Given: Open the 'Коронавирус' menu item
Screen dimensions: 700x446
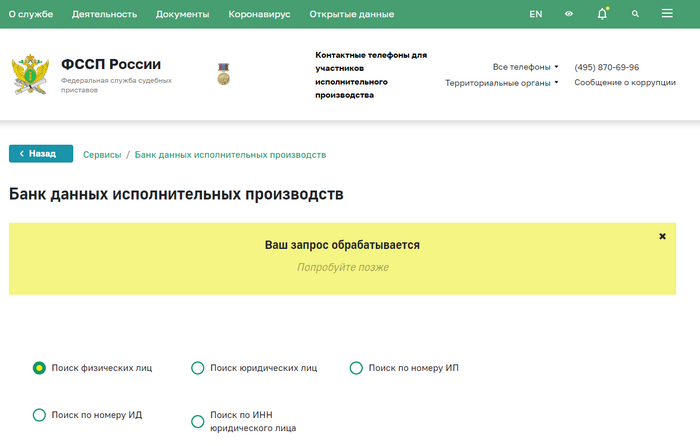Looking at the screenshot, I should 259,14.
